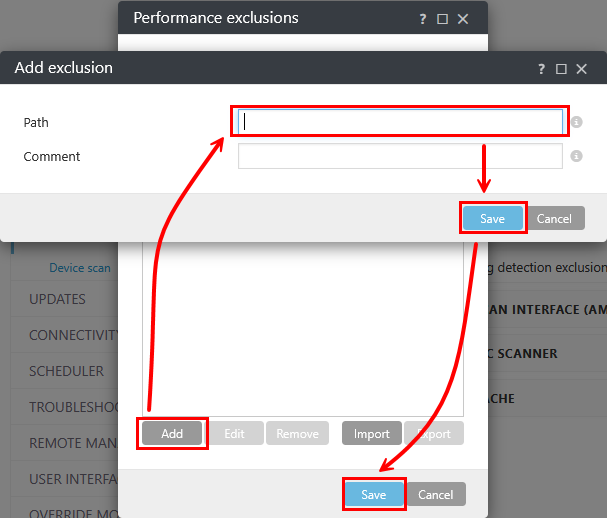The width and height of the screenshot is (607, 518).
Task: Click the info icon beside Comment field
Action: (577, 156)
